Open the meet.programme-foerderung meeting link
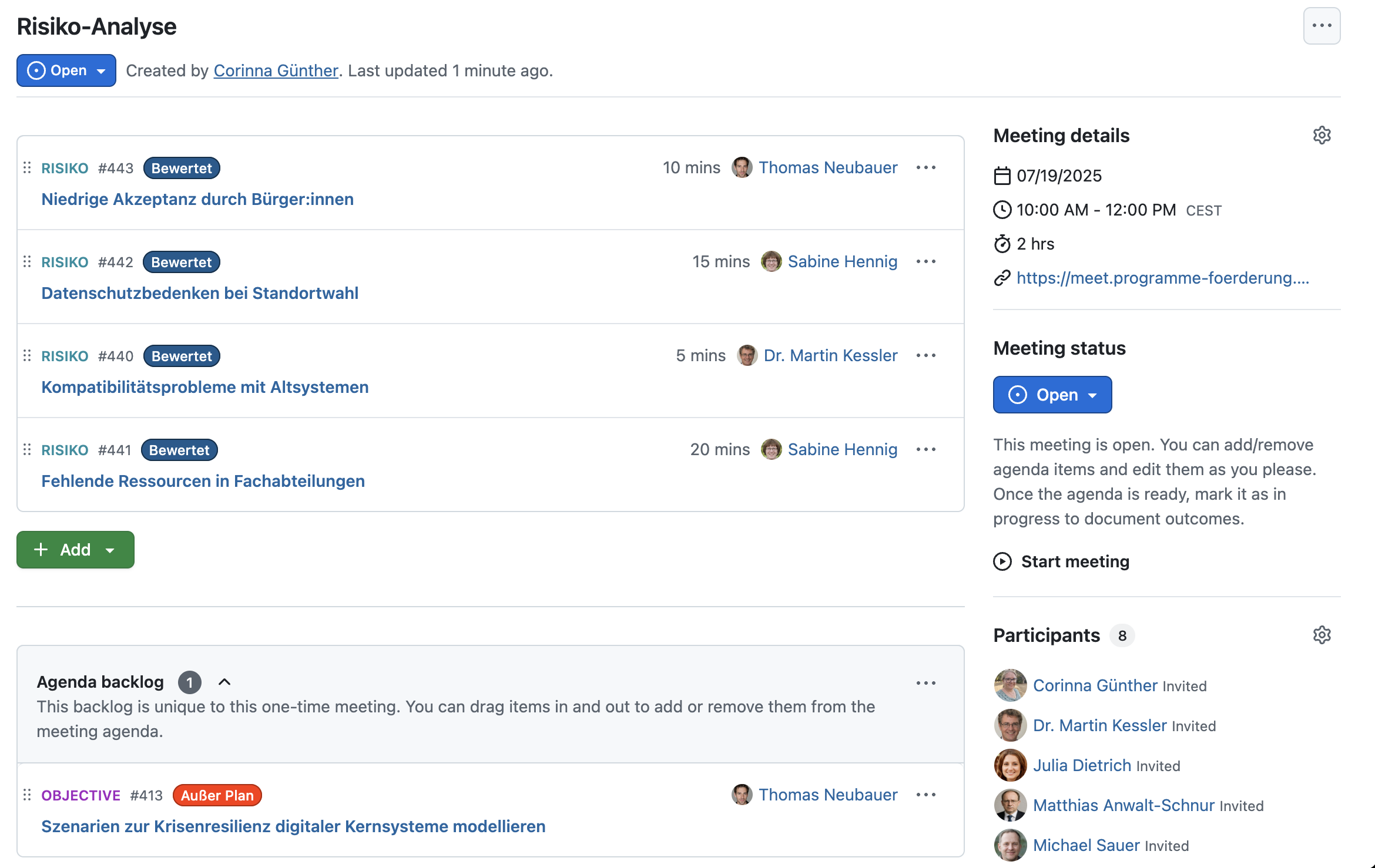Viewport: 1375px width, 868px height. (1162, 278)
